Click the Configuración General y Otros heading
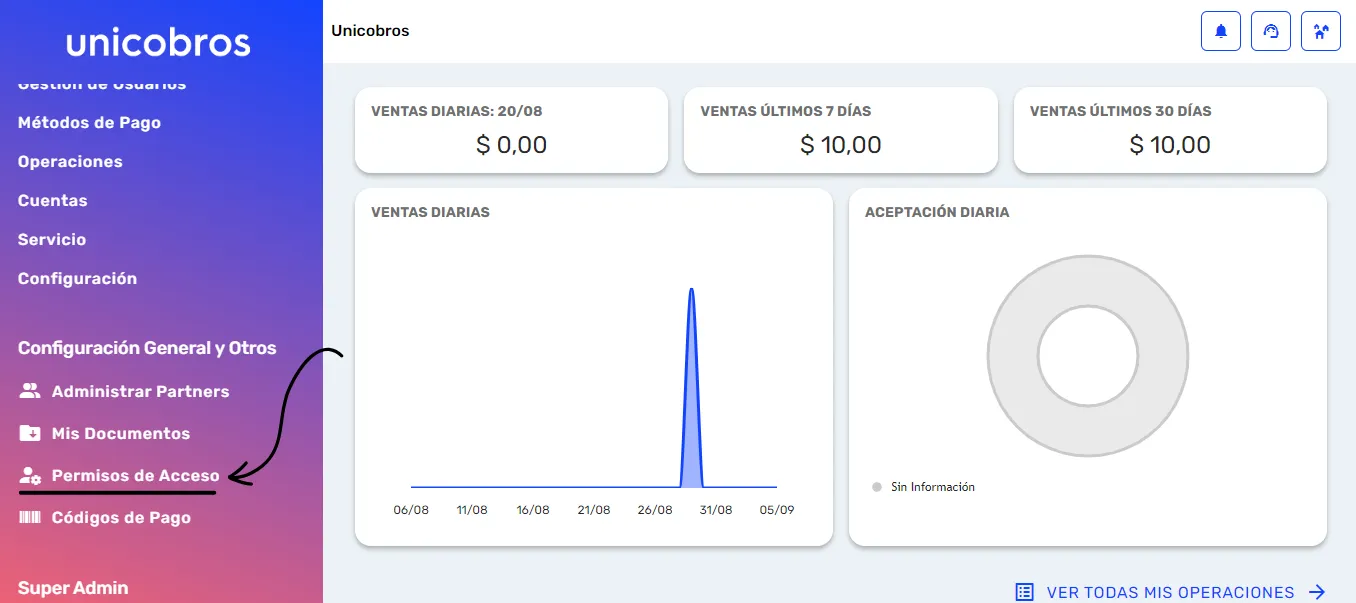 point(147,348)
